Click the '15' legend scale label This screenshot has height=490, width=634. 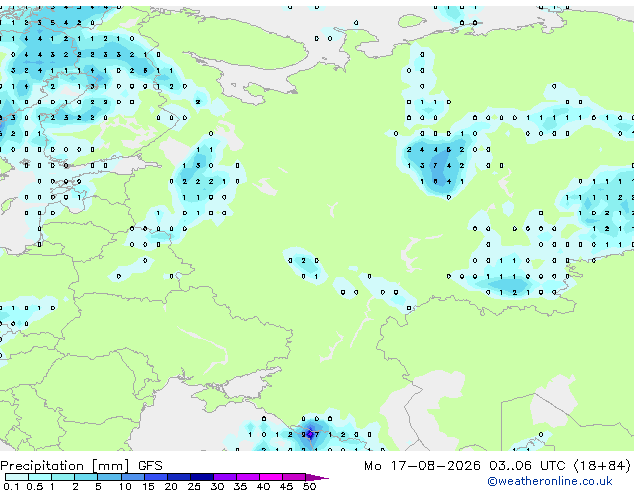coord(148,486)
